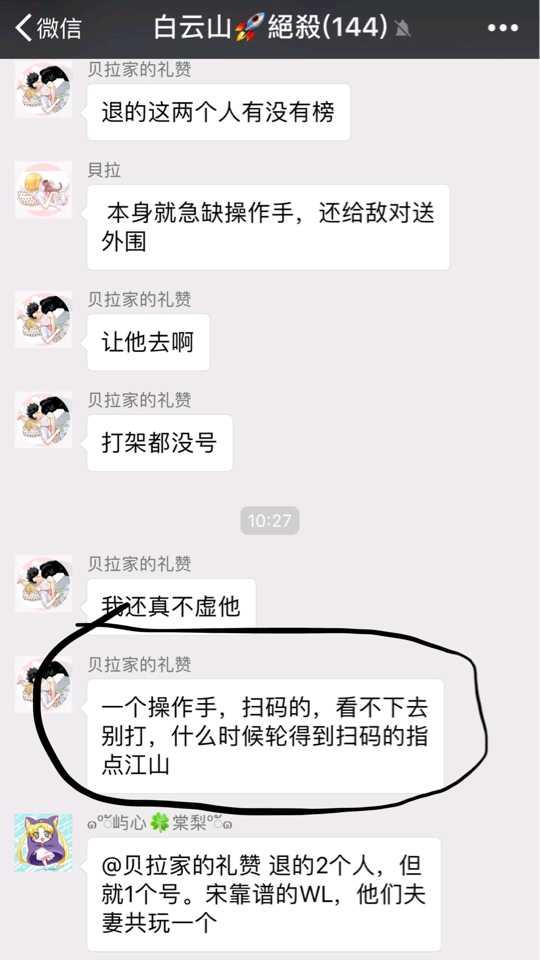Tap sender name 貝拉 above second message

tap(105, 170)
